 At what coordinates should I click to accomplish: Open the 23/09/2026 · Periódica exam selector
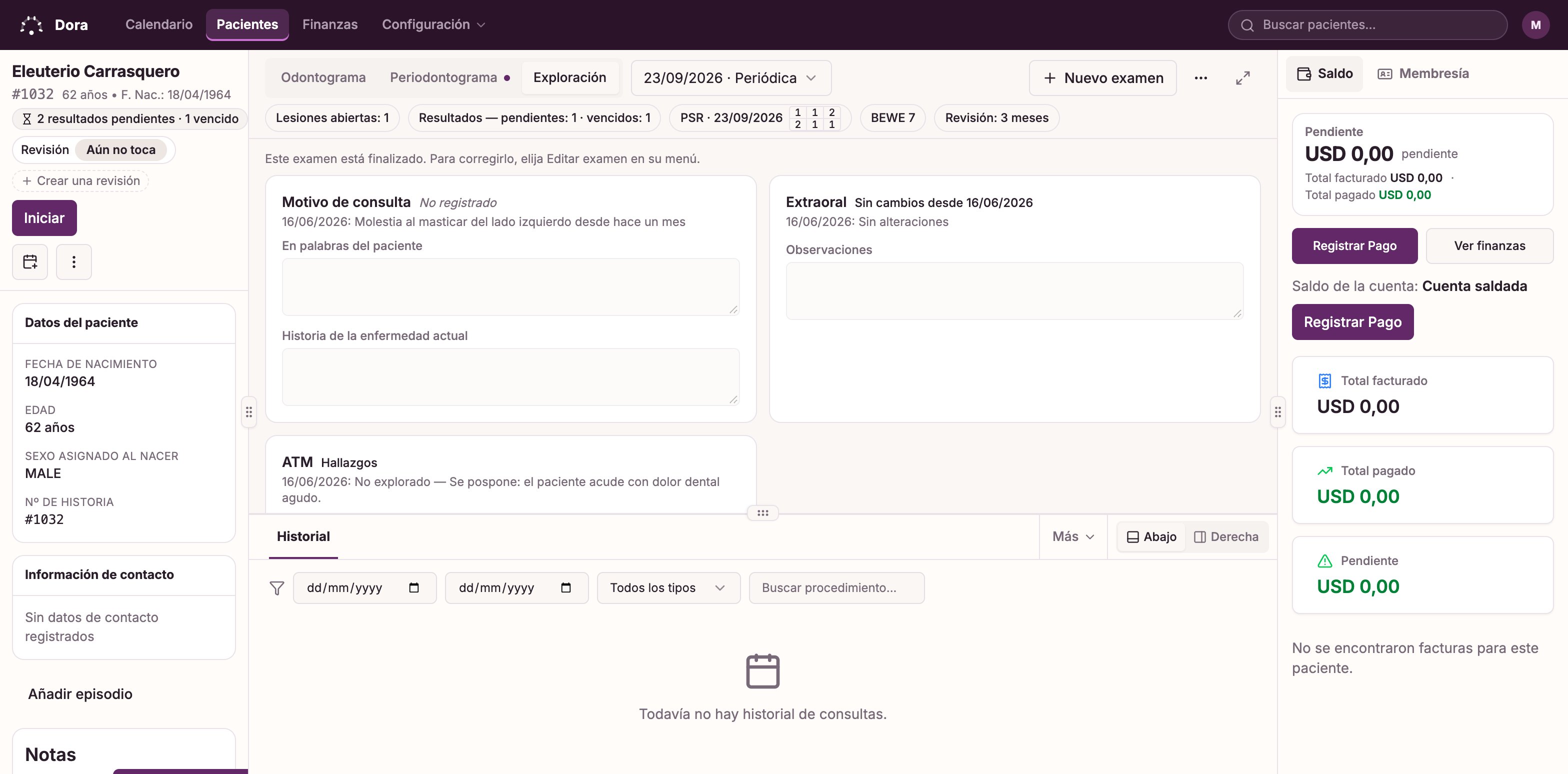click(730, 78)
